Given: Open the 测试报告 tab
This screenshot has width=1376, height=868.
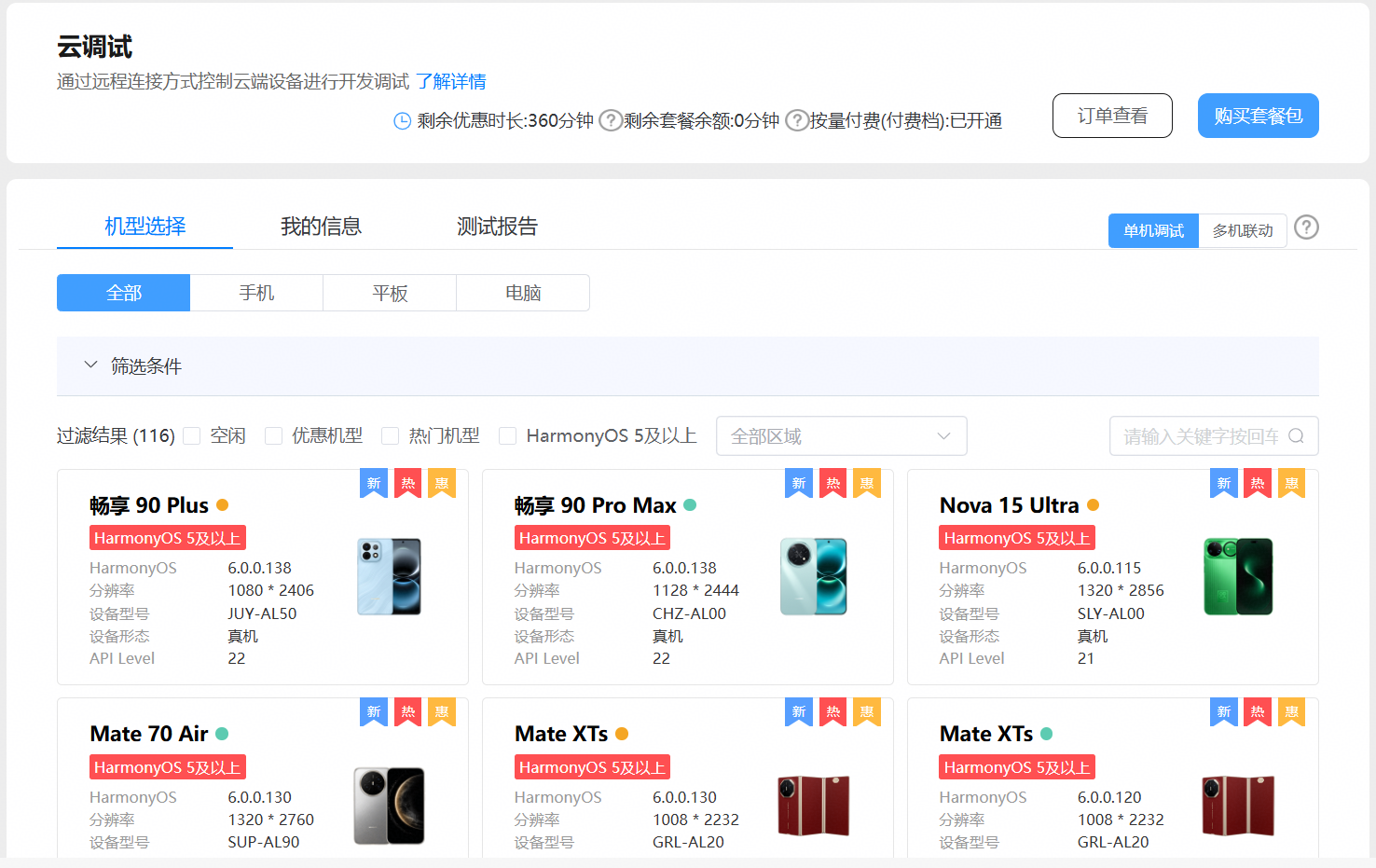Looking at the screenshot, I should click(497, 227).
